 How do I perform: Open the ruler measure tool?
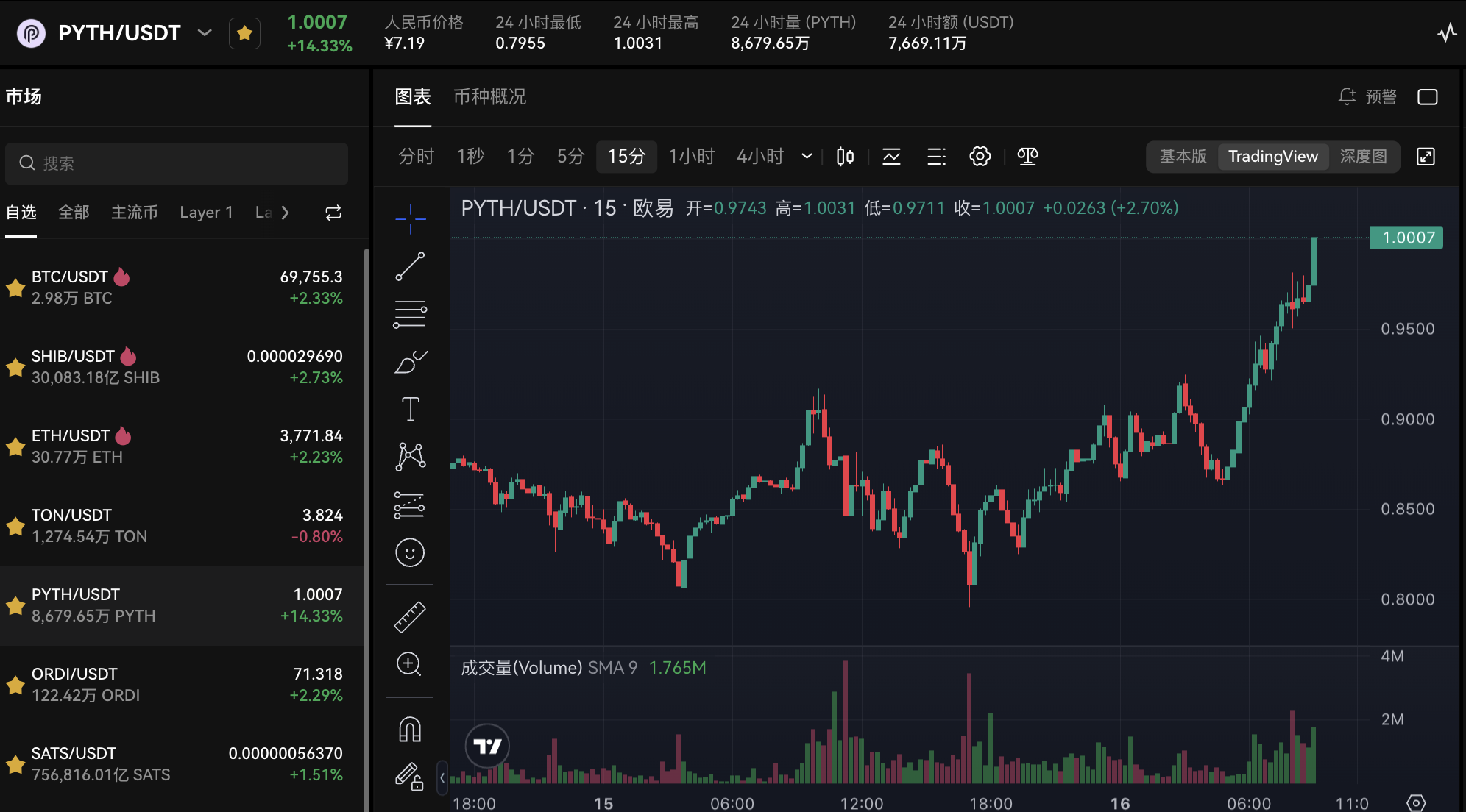pos(410,617)
